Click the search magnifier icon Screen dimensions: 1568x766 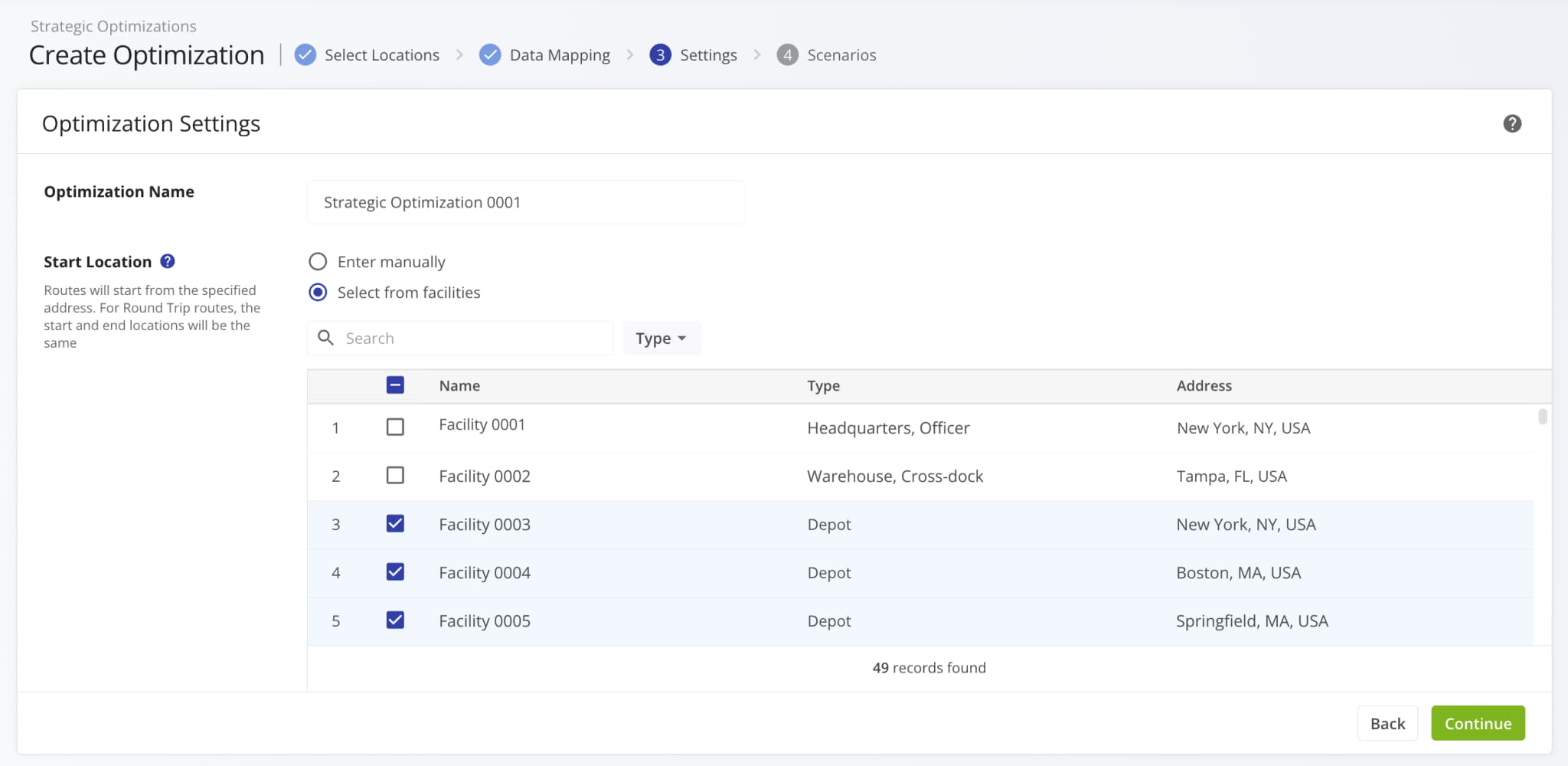pos(325,338)
